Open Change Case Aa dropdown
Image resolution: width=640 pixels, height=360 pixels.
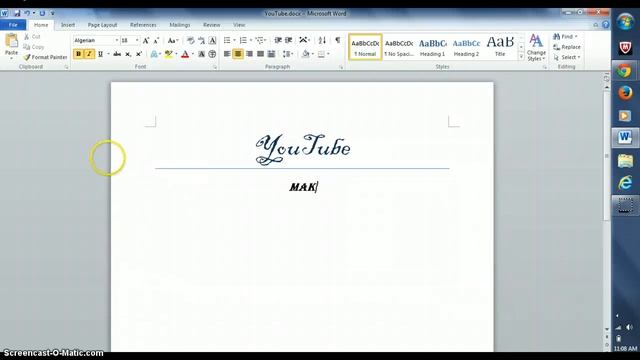(173, 40)
